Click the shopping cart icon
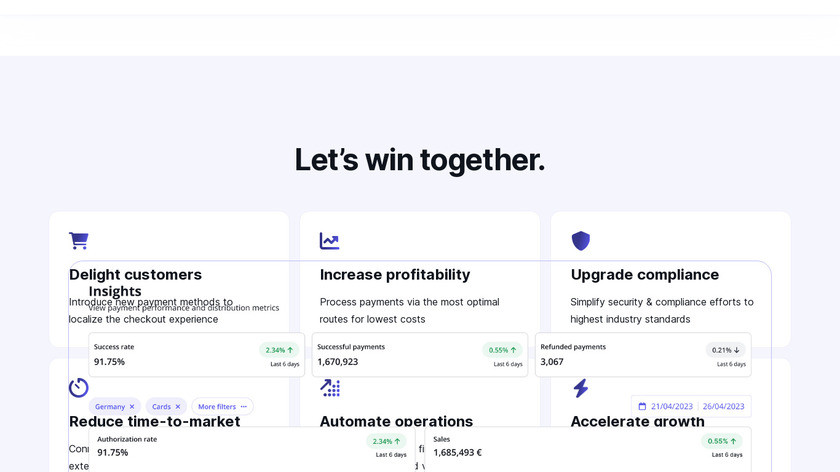 pyautogui.click(x=78, y=241)
